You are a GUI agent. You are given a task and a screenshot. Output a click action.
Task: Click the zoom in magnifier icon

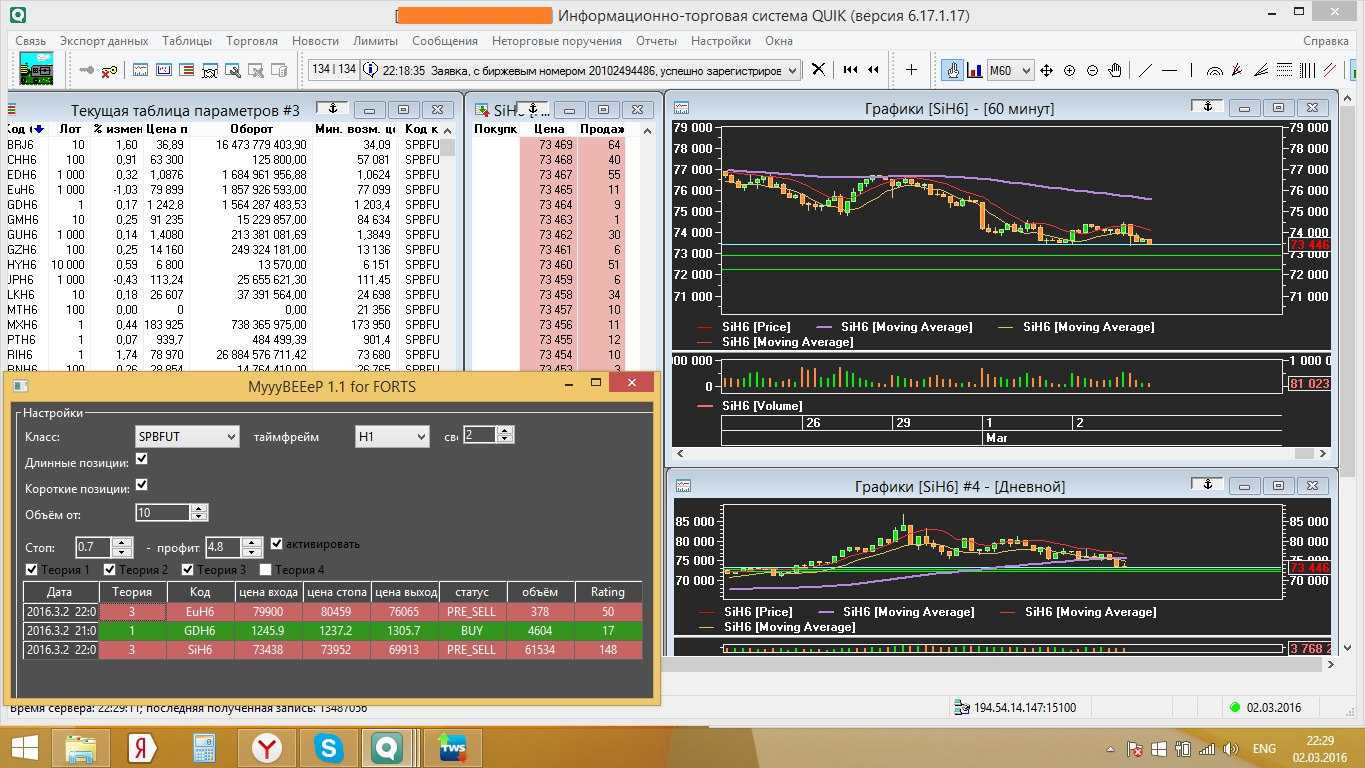(1069, 70)
